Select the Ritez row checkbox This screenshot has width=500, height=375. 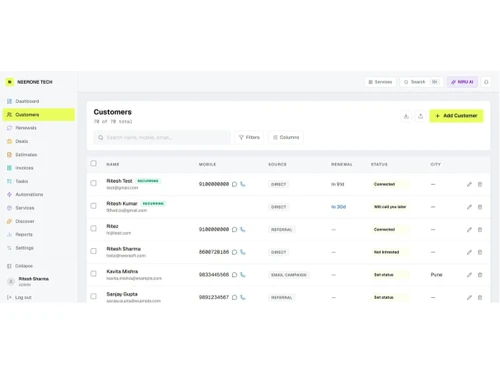point(94,228)
